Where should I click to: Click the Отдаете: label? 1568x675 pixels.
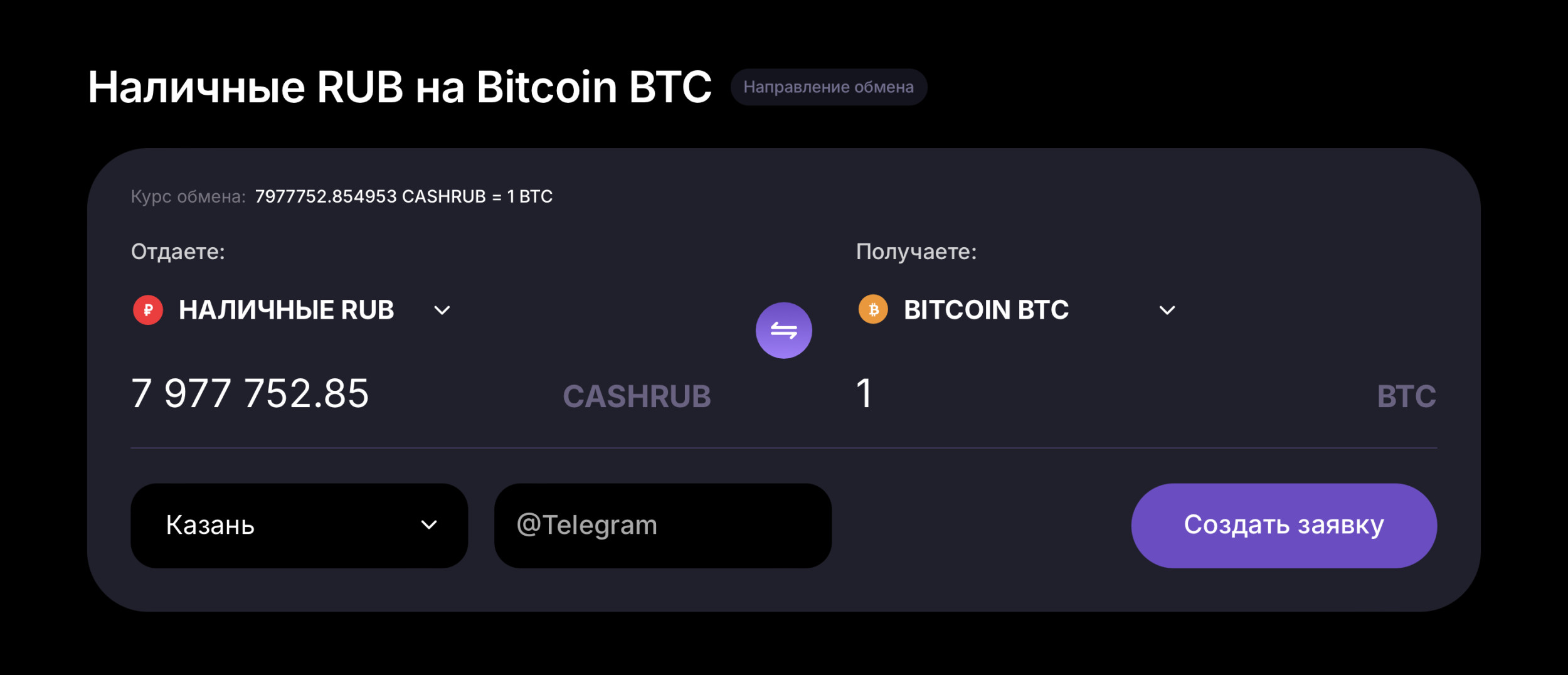177,252
